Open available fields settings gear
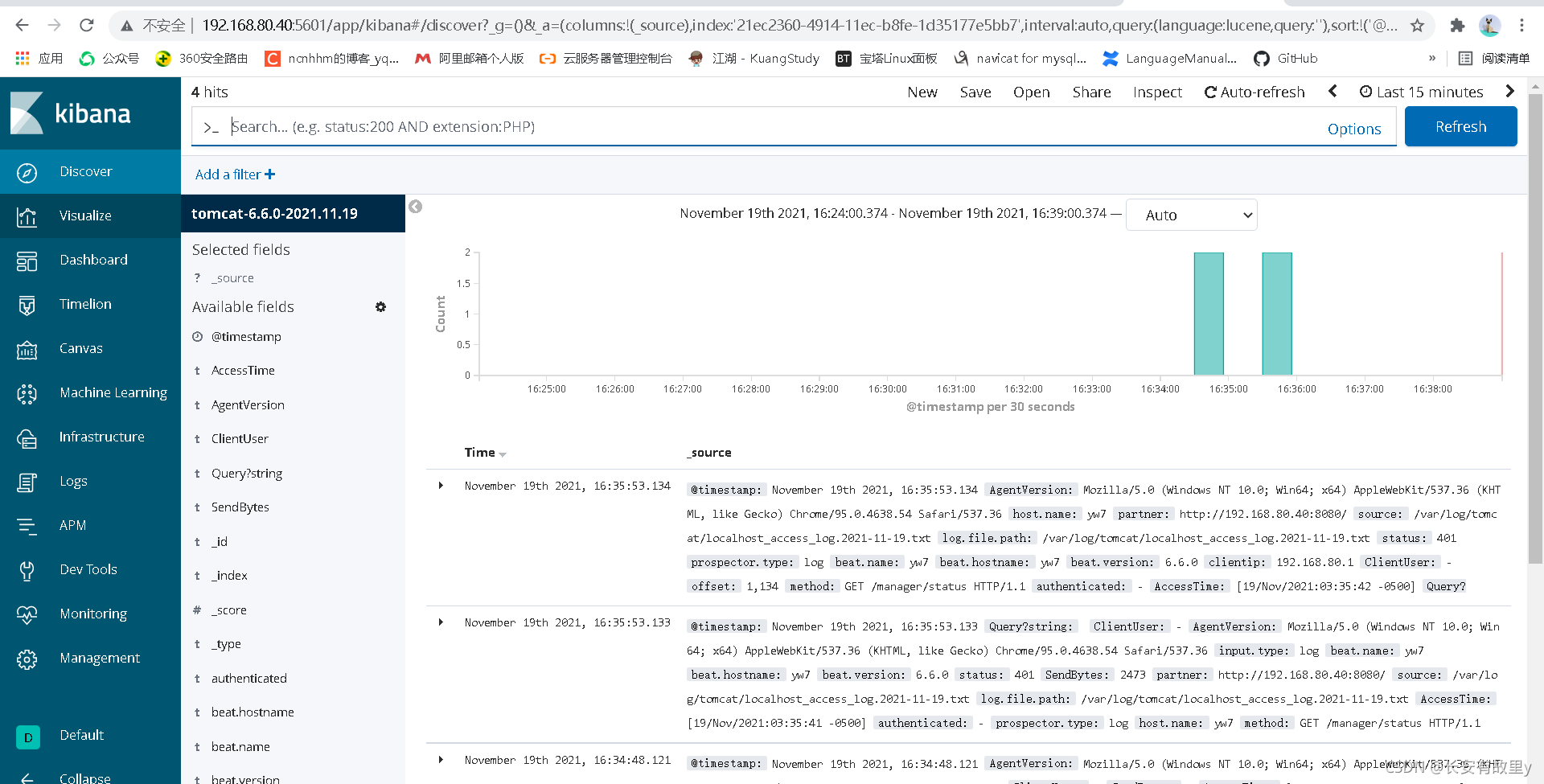The width and height of the screenshot is (1544, 784). coord(380,306)
